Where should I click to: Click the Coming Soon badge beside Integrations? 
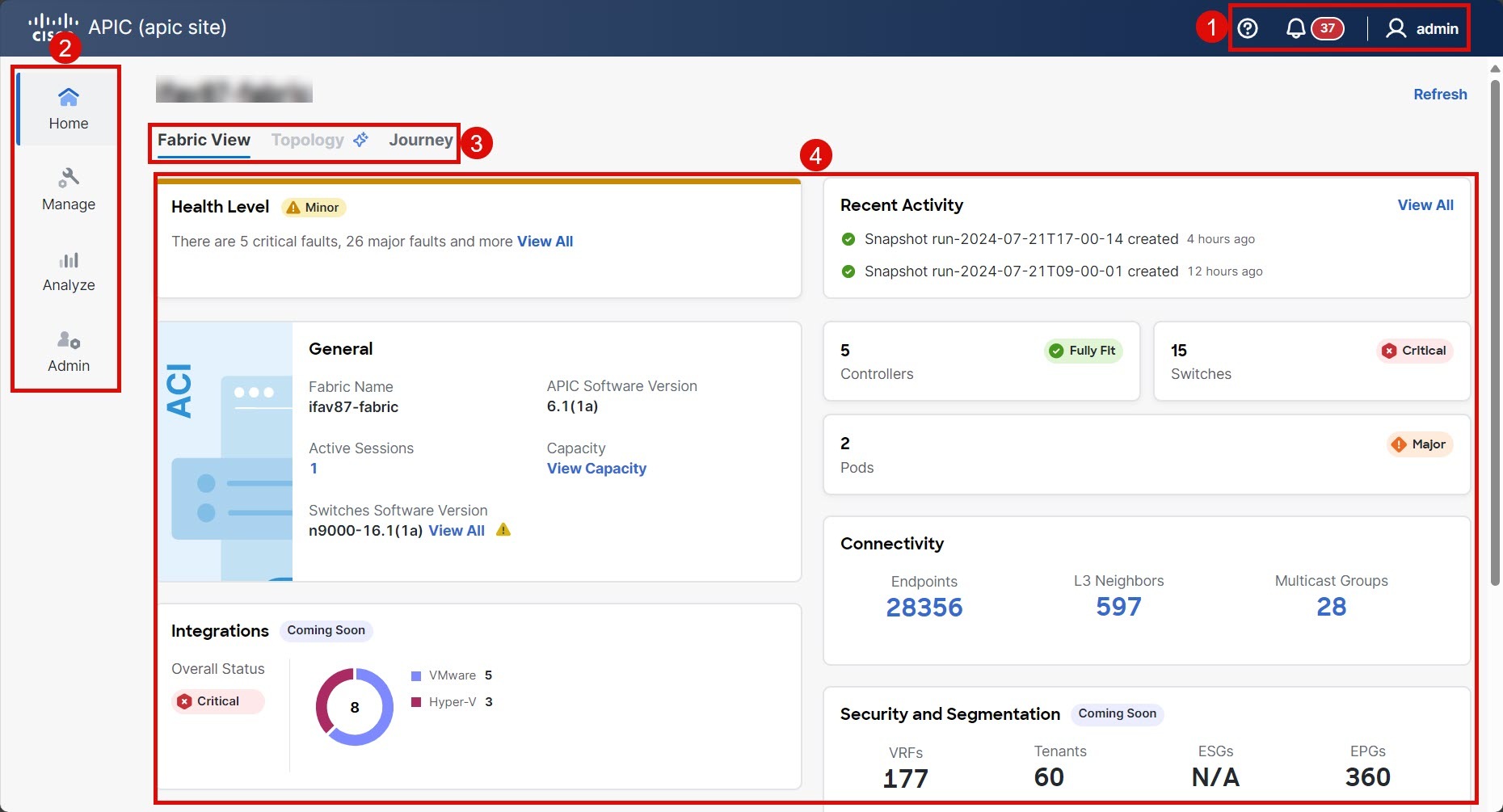[326, 630]
